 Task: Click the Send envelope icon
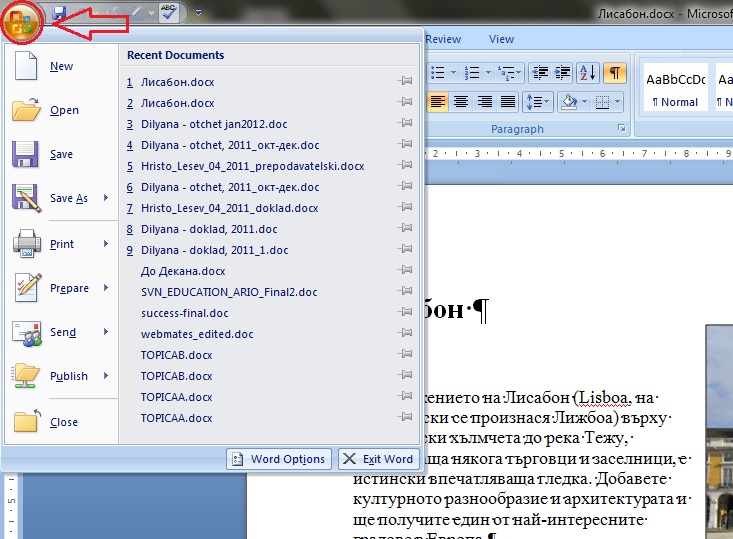(x=27, y=333)
